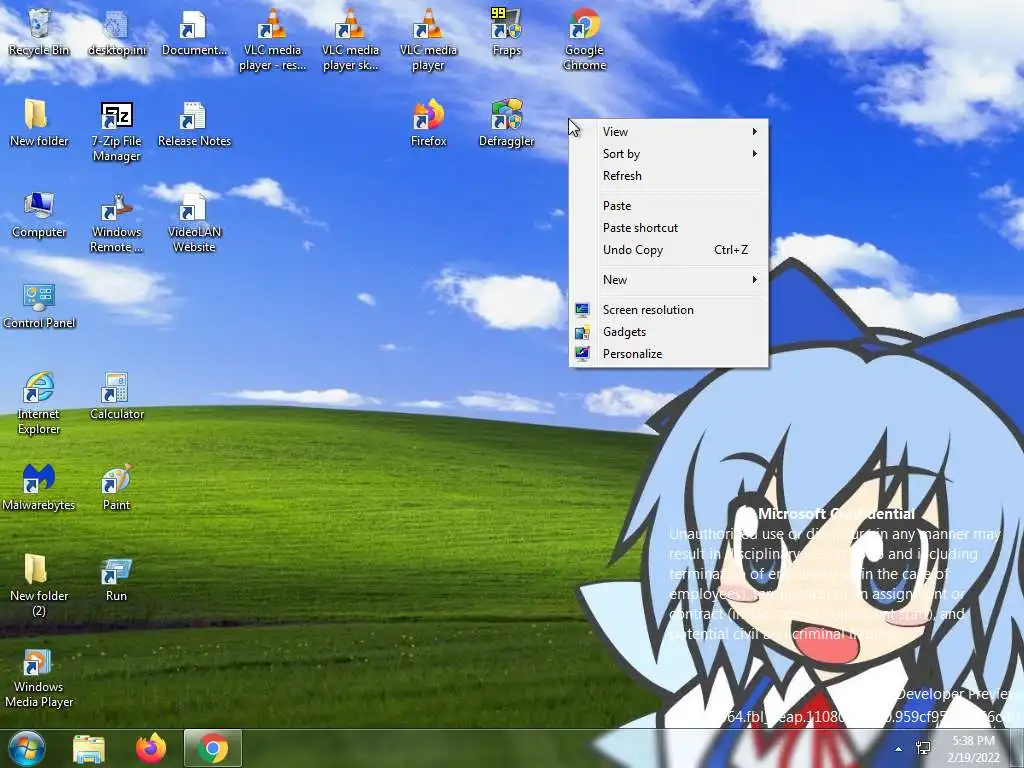Select the Release Notes shortcut
This screenshot has width=1024, height=768.
point(194,123)
